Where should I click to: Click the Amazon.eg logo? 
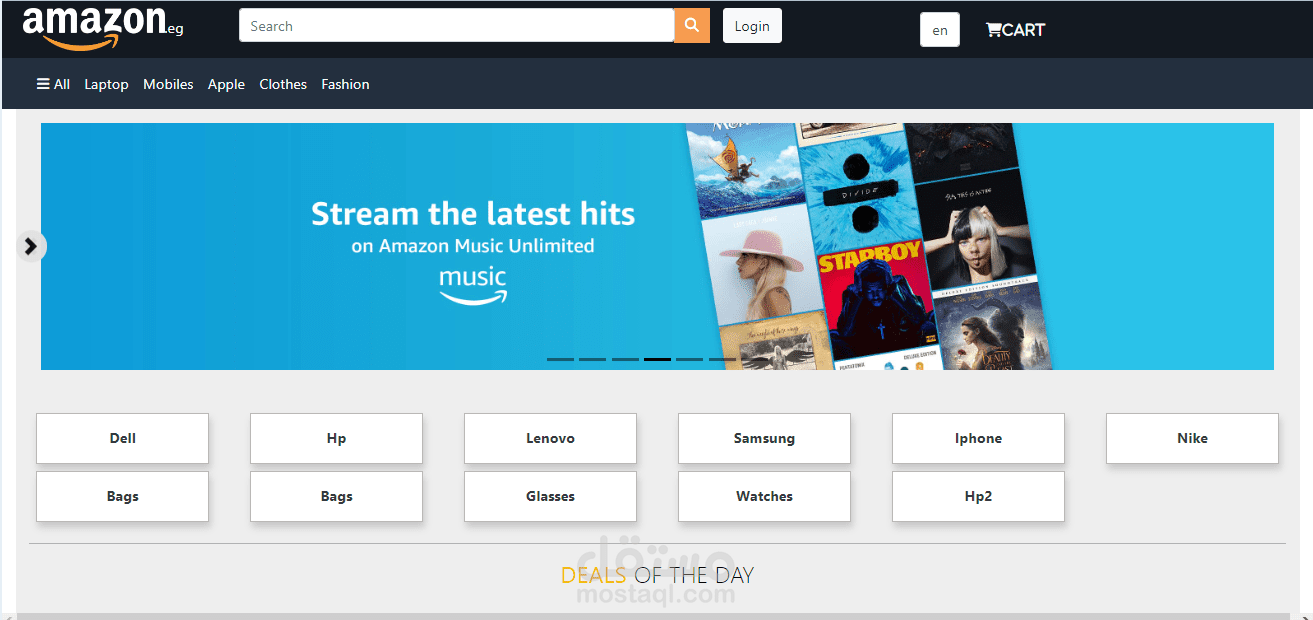click(103, 26)
